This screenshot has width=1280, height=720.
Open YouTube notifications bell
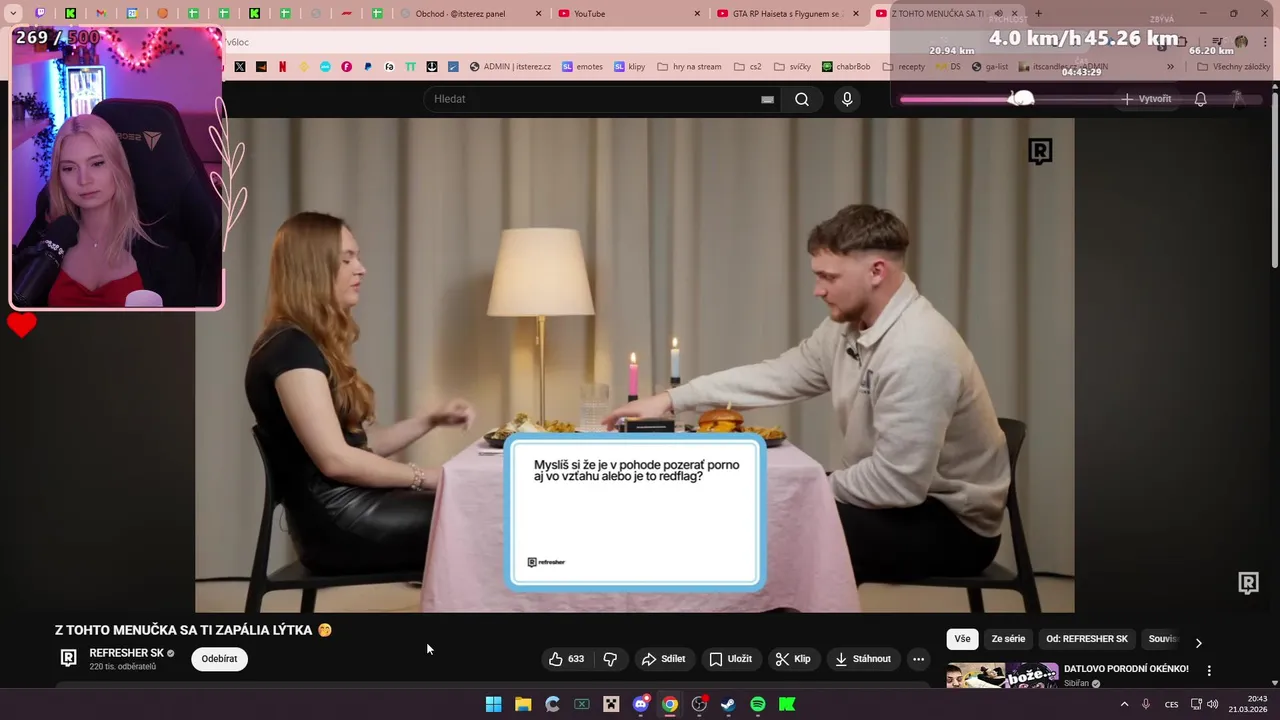(1200, 99)
